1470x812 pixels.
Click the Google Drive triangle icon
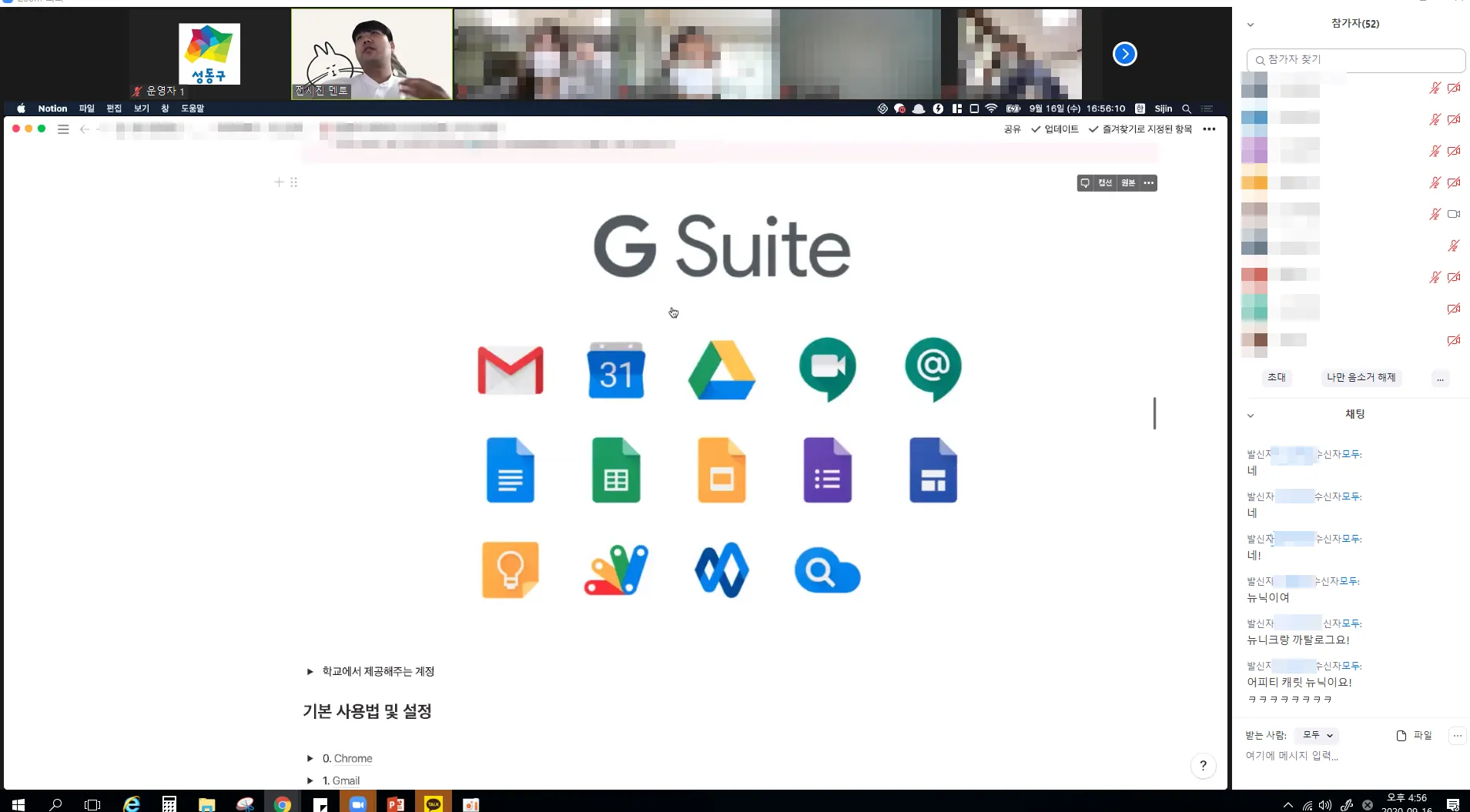[x=722, y=370]
